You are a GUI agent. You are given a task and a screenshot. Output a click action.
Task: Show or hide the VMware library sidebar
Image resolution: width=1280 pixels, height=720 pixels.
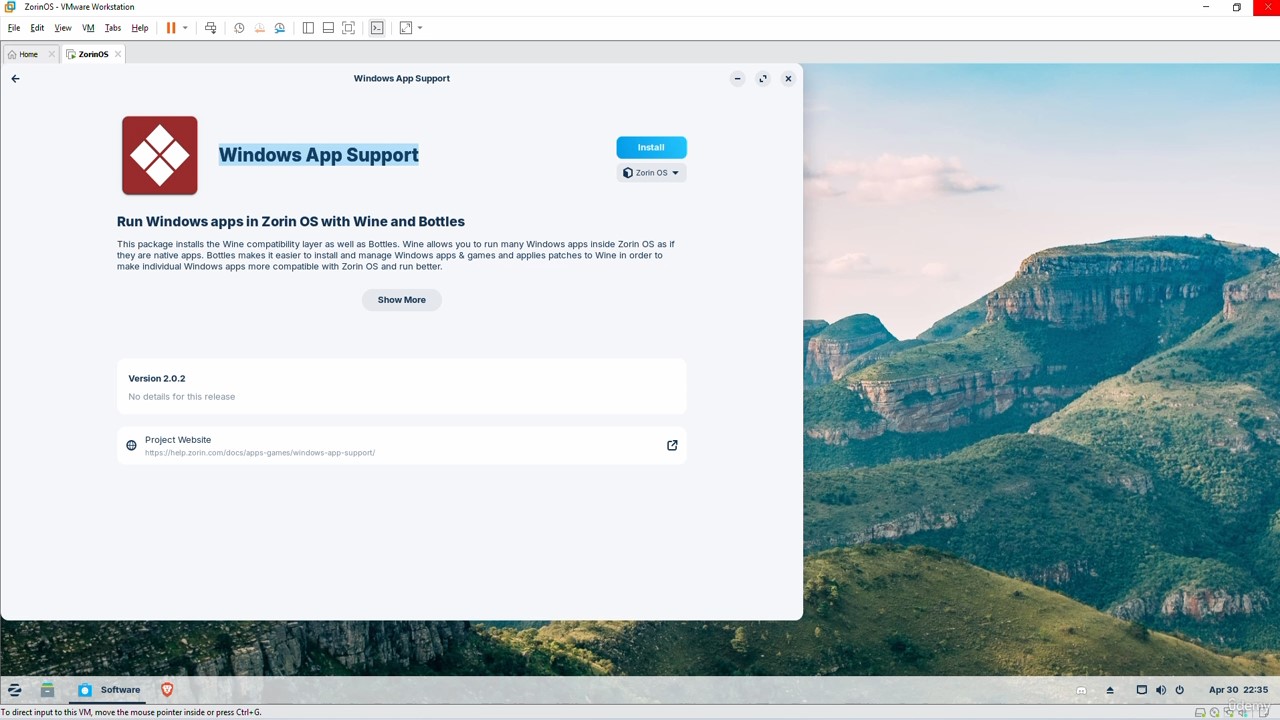pos(308,28)
